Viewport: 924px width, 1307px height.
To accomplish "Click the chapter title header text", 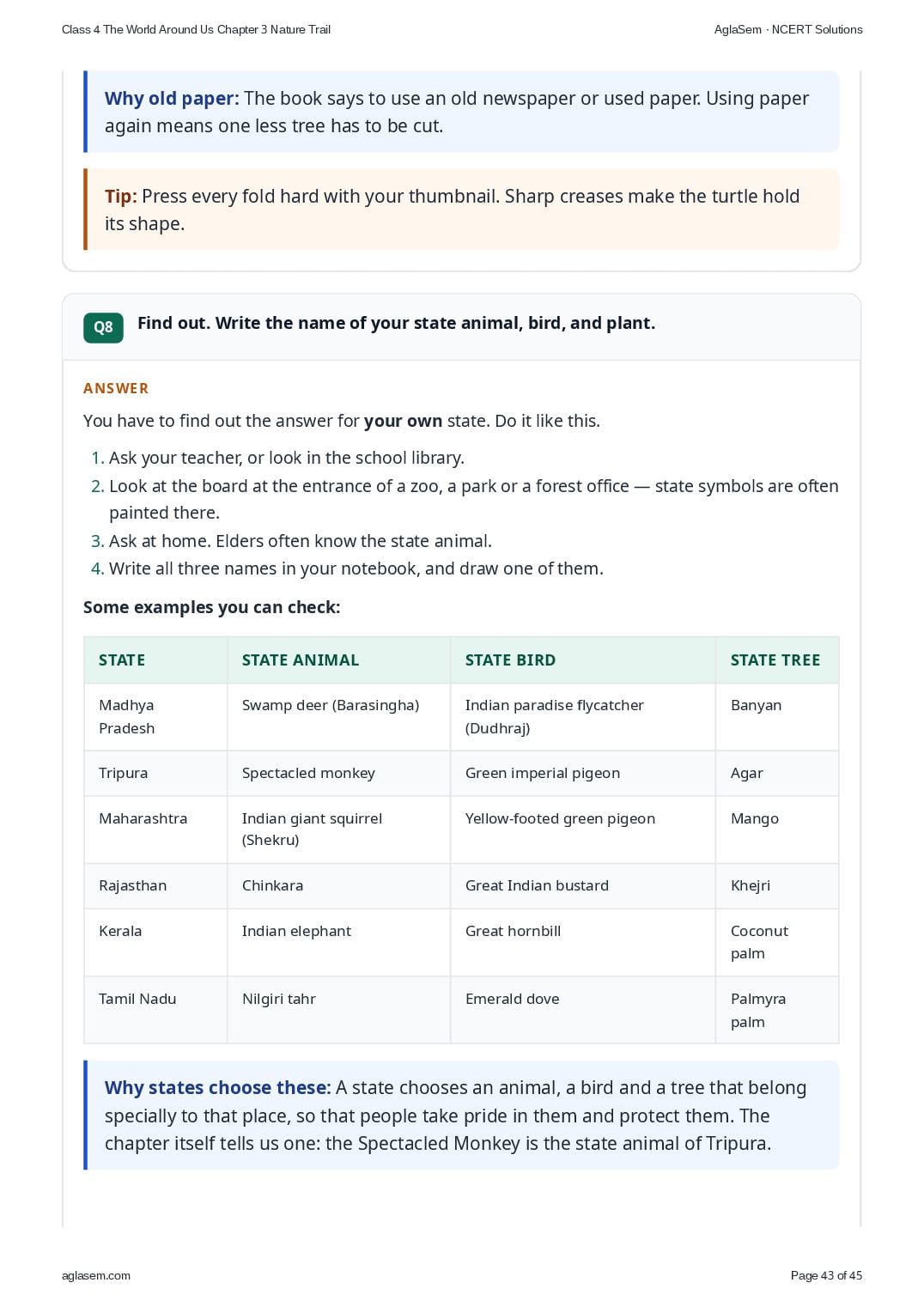I will pyautogui.click(x=196, y=29).
